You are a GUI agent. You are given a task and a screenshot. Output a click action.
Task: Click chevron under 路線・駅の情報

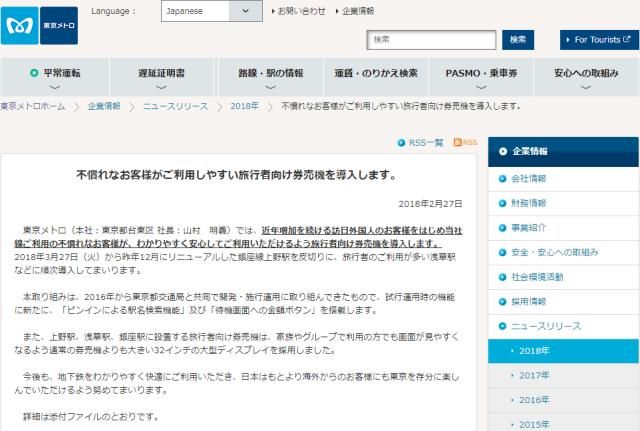pyautogui.click(x=271, y=87)
